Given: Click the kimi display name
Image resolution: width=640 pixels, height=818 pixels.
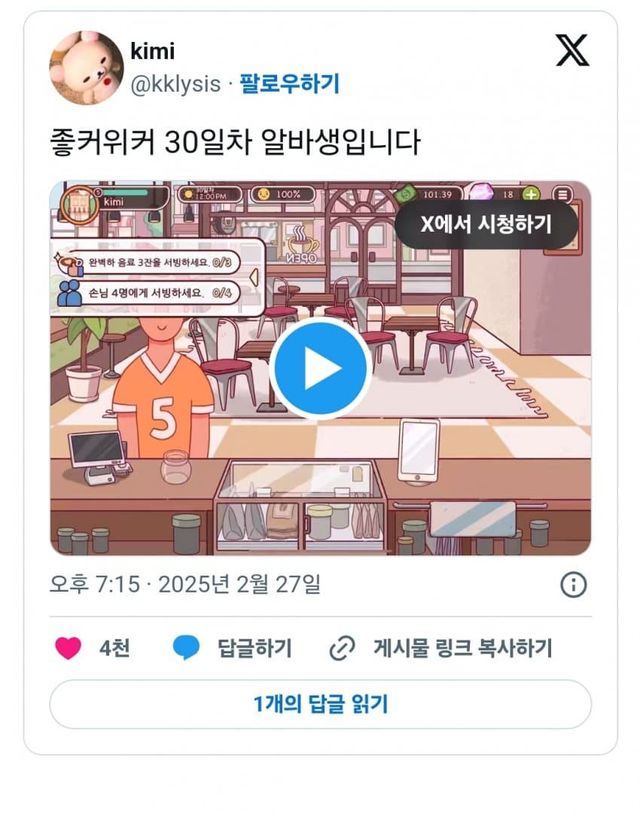Looking at the screenshot, I should 152,51.
